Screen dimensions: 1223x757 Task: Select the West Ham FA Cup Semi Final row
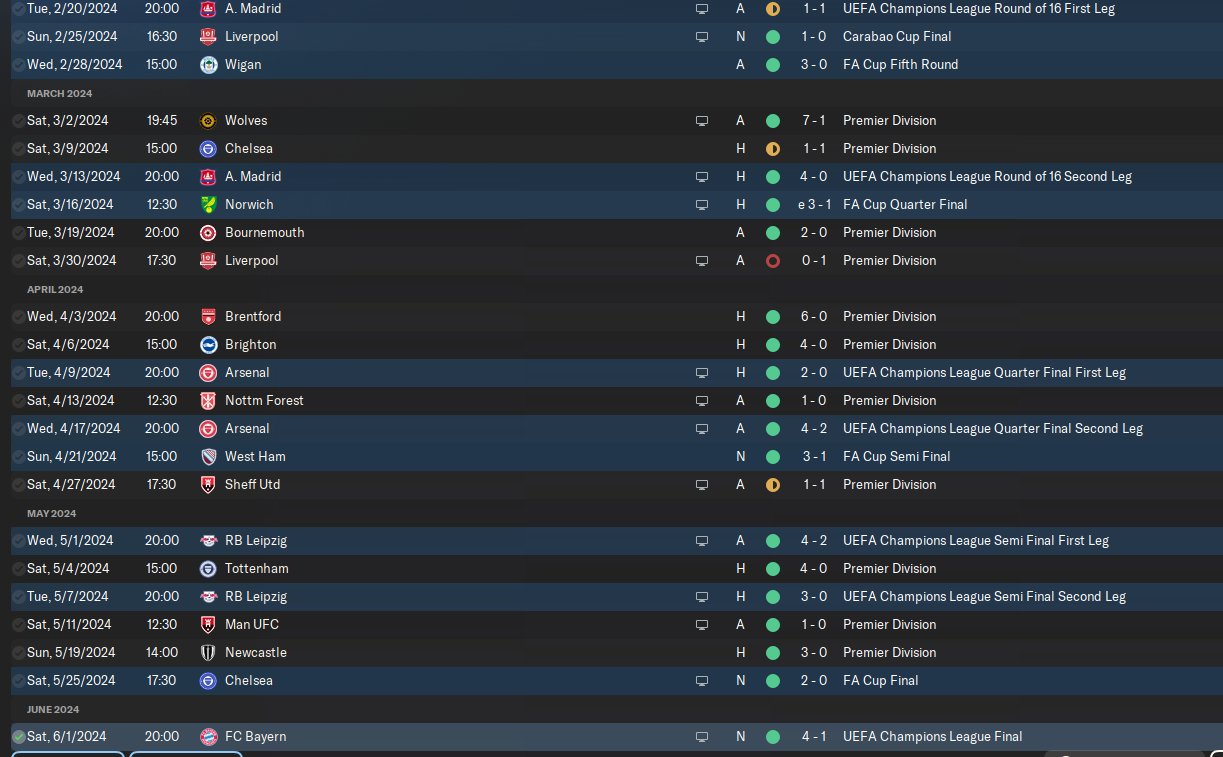coord(611,457)
